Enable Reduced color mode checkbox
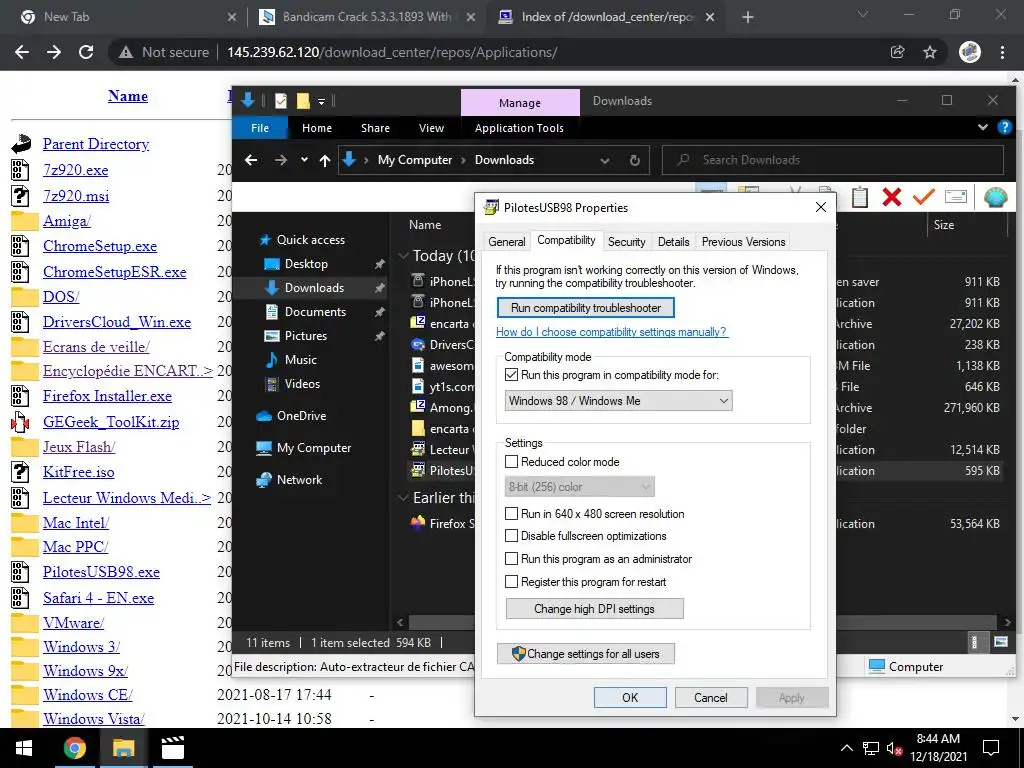Image resolution: width=1024 pixels, height=768 pixels. (511, 462)
